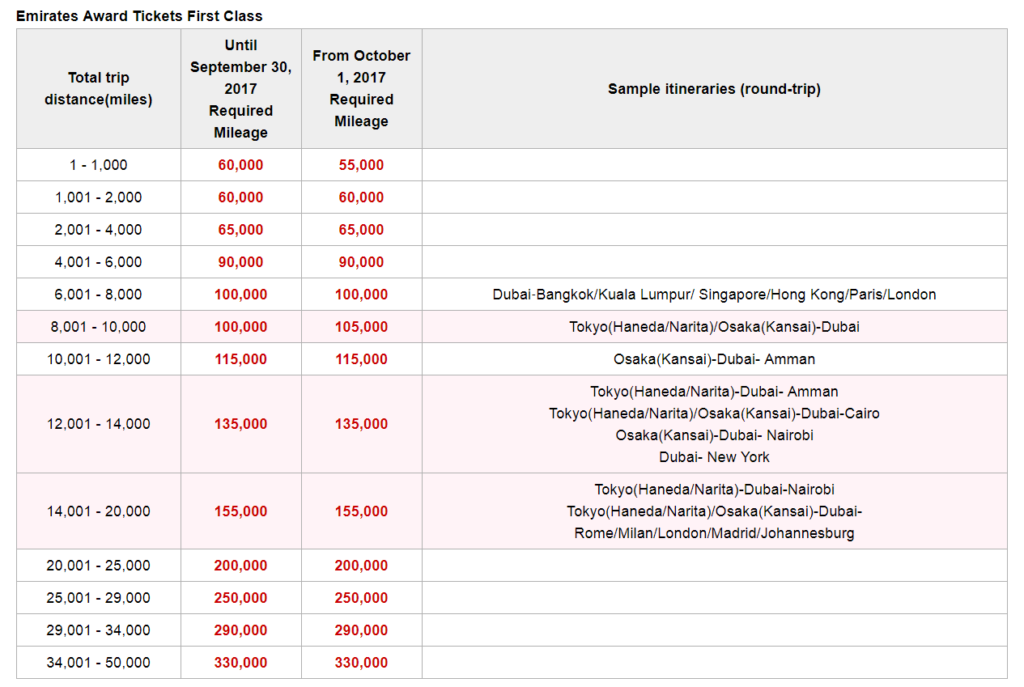Select 200,000 from-October mileage in 20,001 - 25,000 row
Viewport: 1024px width, 687px height.
[361, 566]
